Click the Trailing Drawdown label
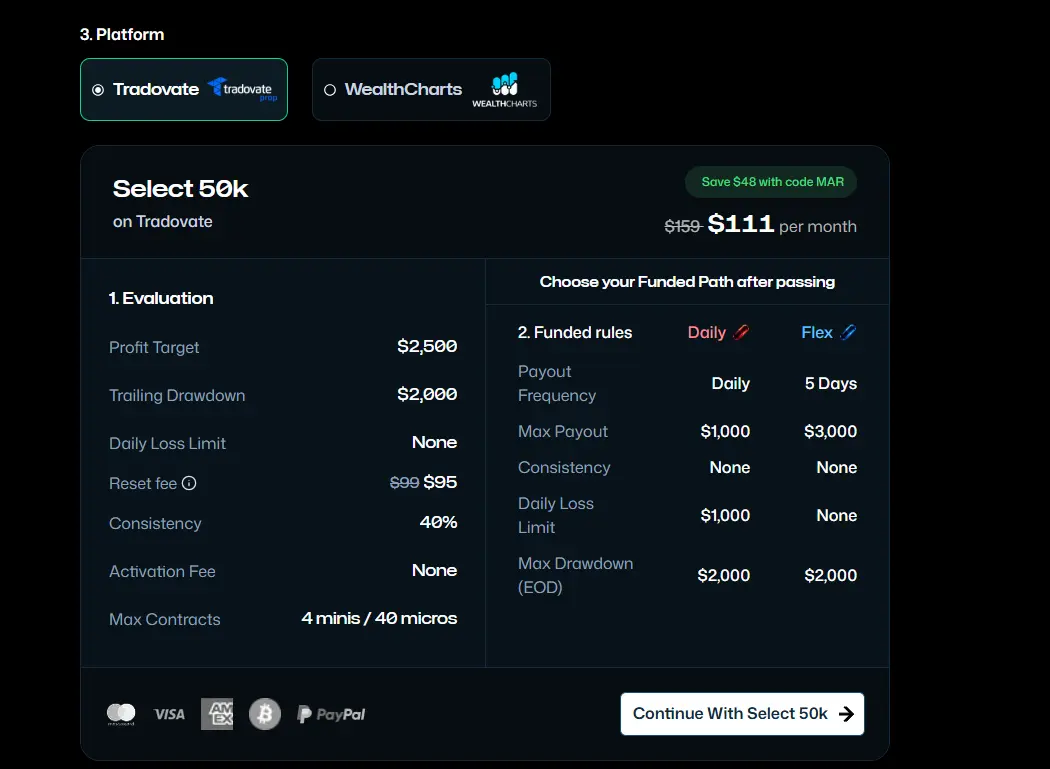This screenshot has width=1050, height=769. [177, 395]
